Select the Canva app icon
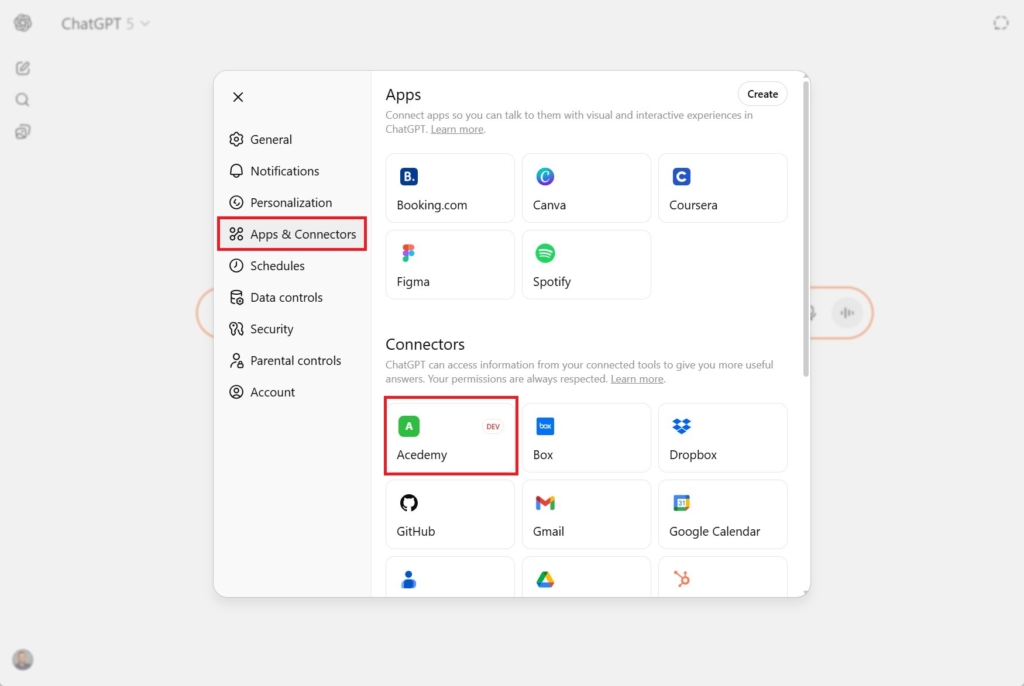This screenshot has width=1024, height=686. click(545, 177)
